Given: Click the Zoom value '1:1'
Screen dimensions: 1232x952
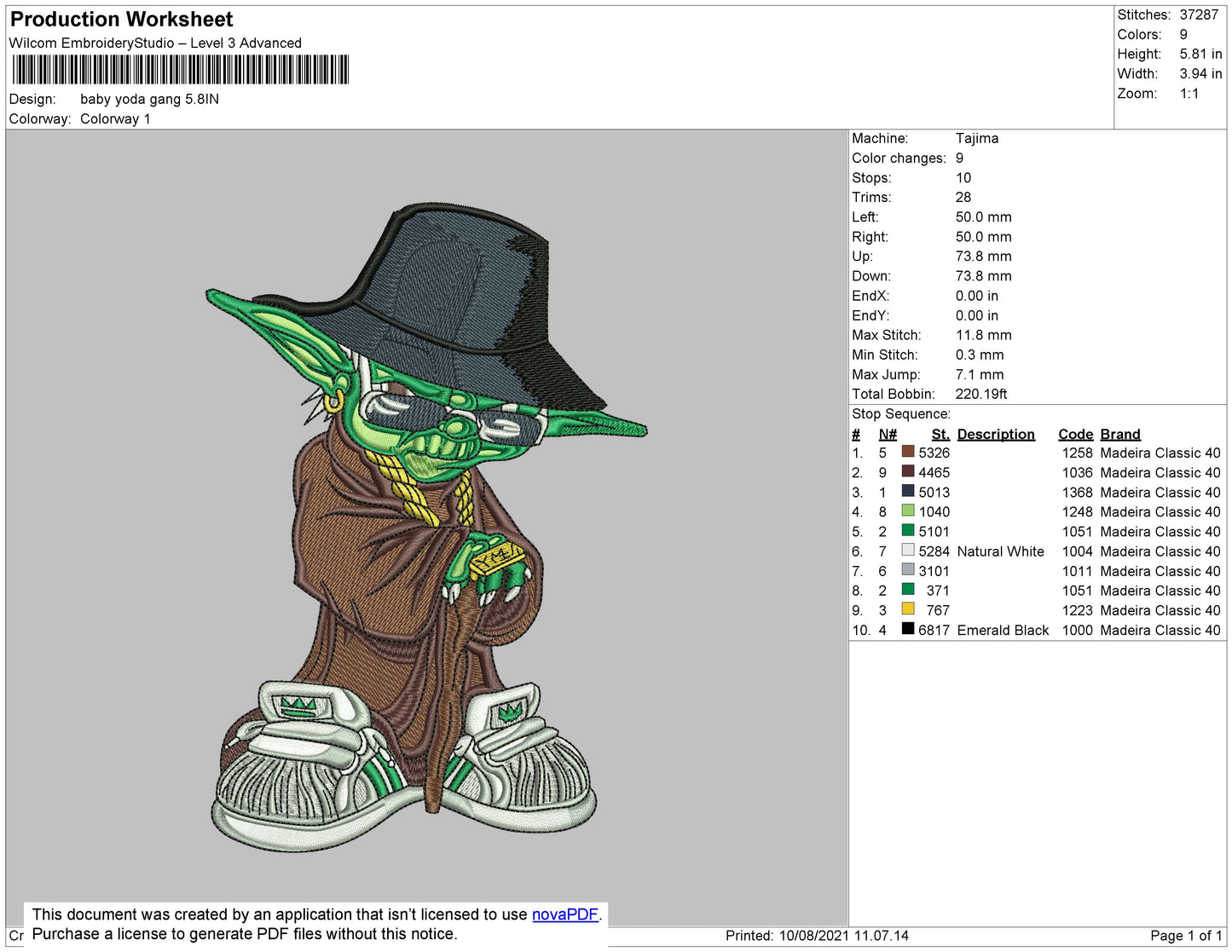Looking at the screenshot, I should (1189, 94).
